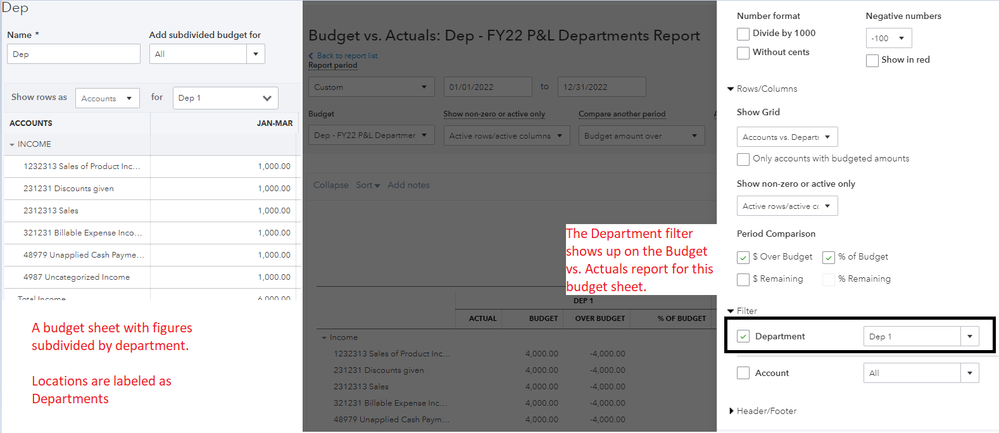Click the Collapse report button
999x433 pixels.
(331, 185)
